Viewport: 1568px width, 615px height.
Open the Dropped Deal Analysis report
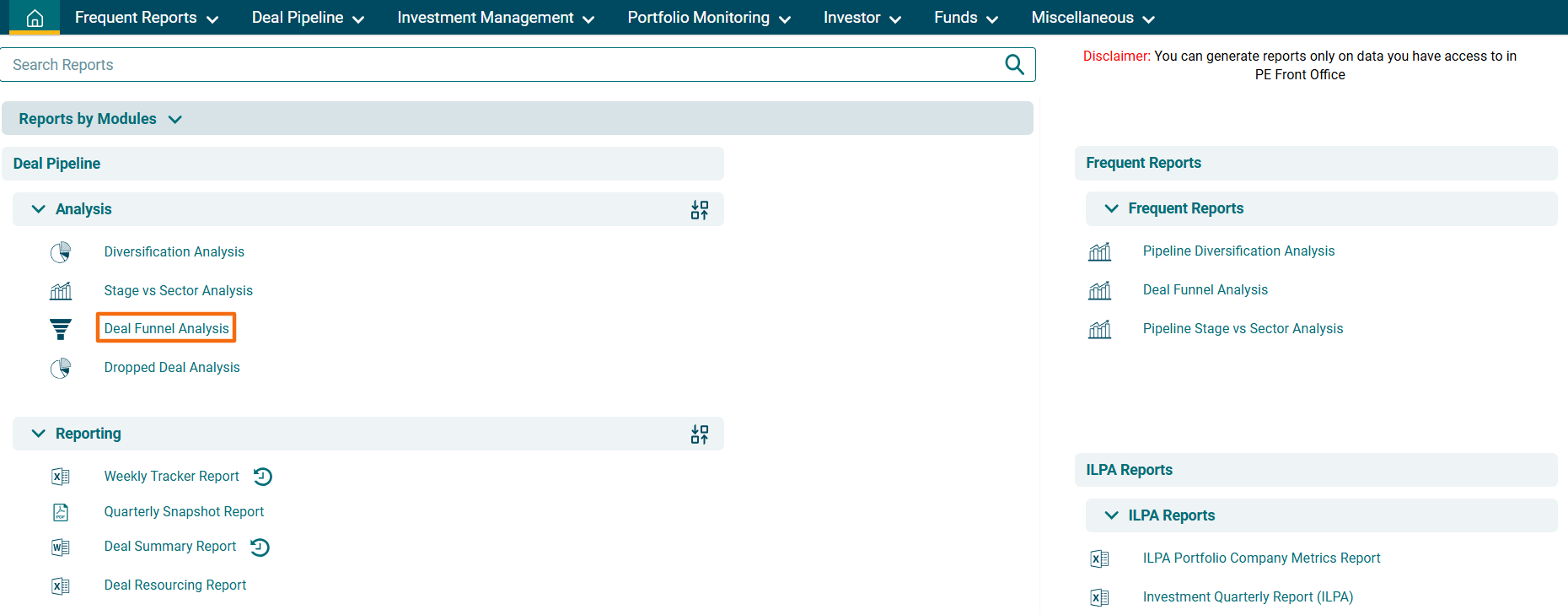(172, 368)
